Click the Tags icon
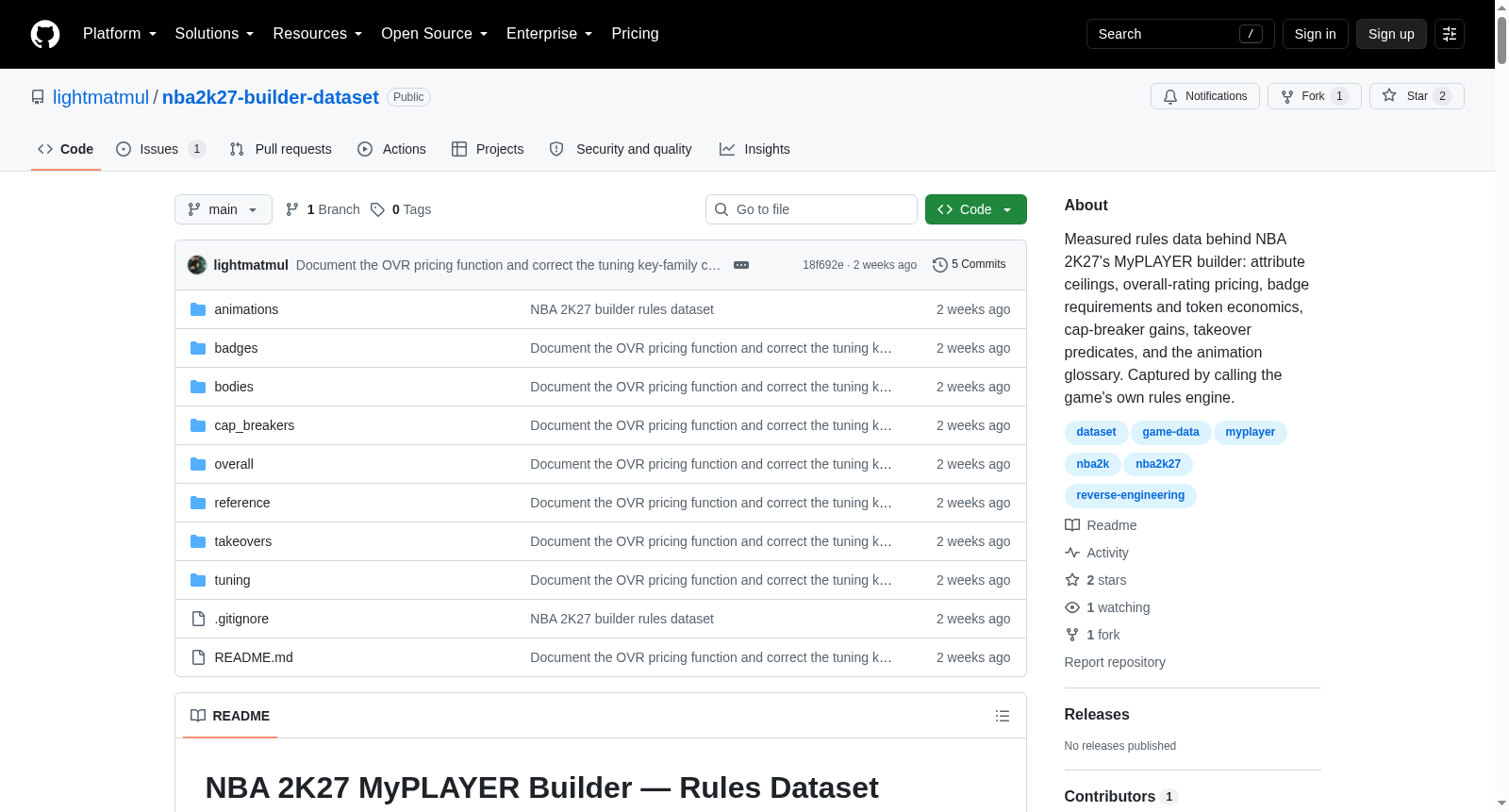This screenshot has width=1509, height=812. [x=377, y=209]
